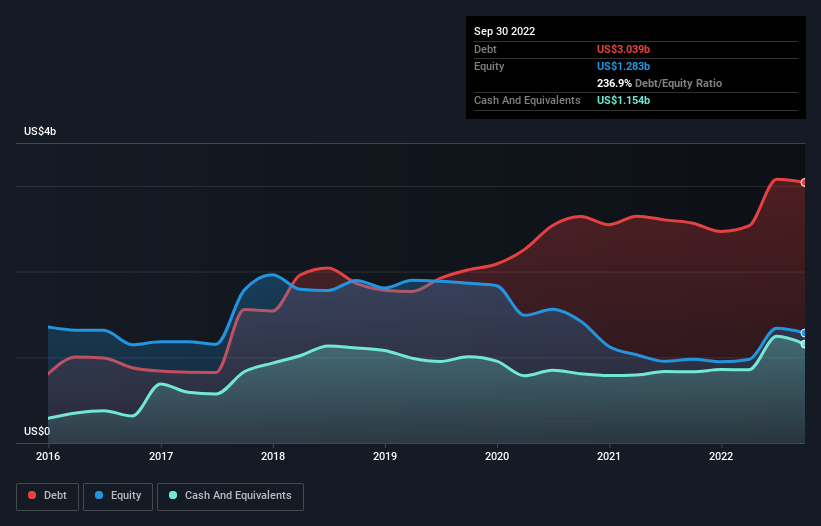The height and width of the screenshot is (526, 821).
Task: Toggle the Debt series legend button
Action: coord(47,496)
